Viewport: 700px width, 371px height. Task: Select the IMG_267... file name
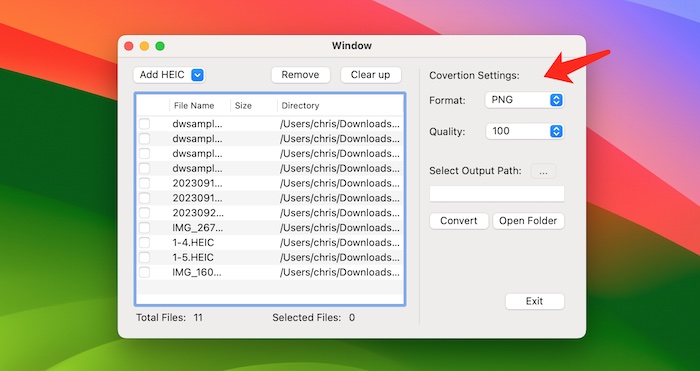click(x=197, y=228)
